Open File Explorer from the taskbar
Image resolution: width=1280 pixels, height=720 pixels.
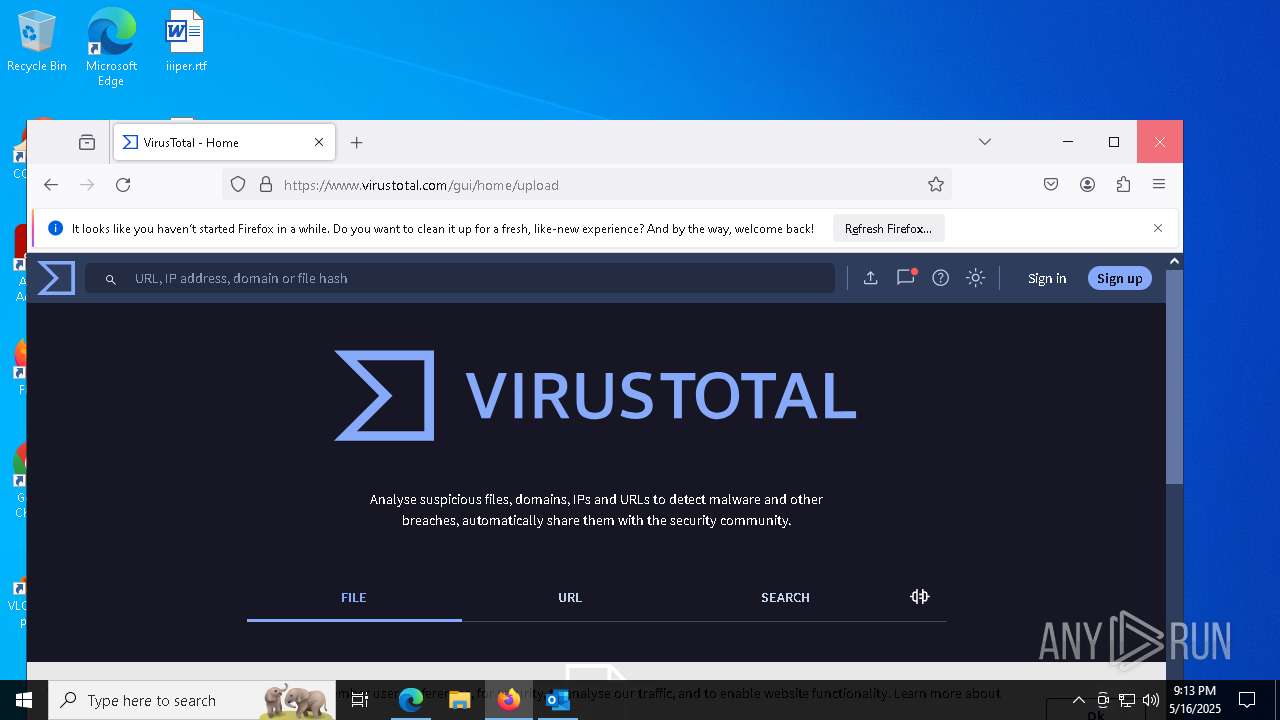coord(460,700)
